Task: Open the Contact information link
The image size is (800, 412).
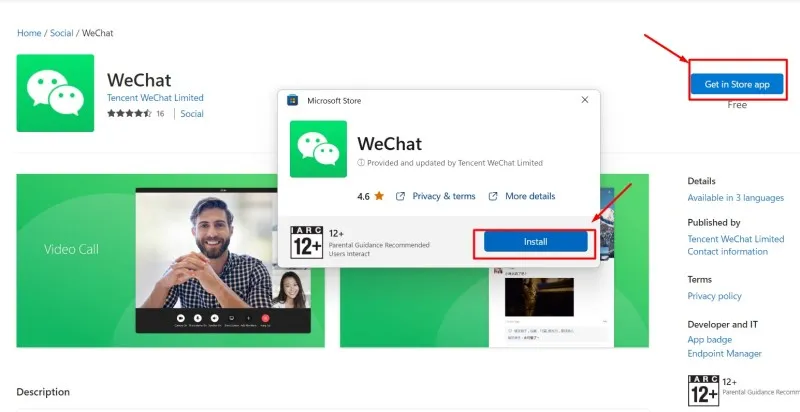Action: (x=727, y=251)
